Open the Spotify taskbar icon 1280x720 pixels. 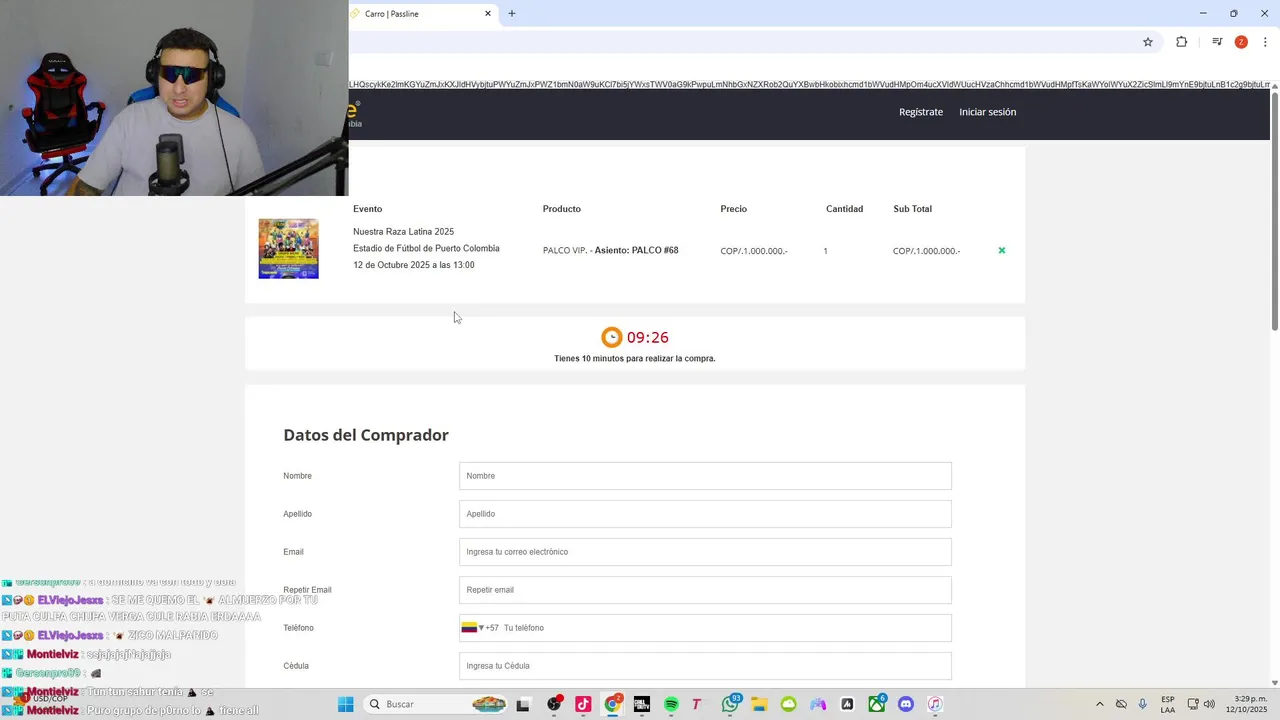671,704
